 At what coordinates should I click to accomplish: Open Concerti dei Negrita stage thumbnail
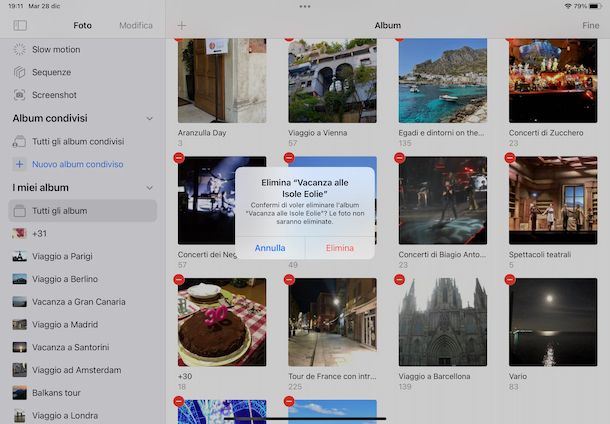(x=206, y=200)
